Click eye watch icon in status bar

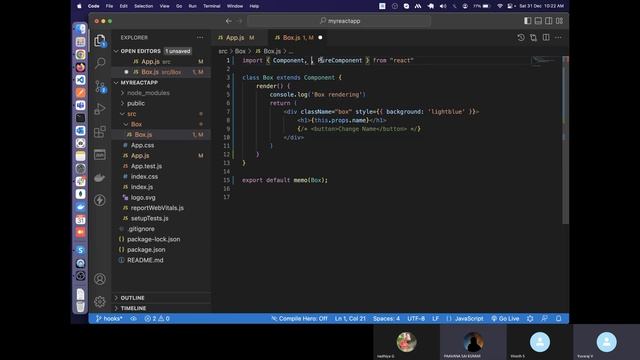pyautogui.click(x=133, y=318)
